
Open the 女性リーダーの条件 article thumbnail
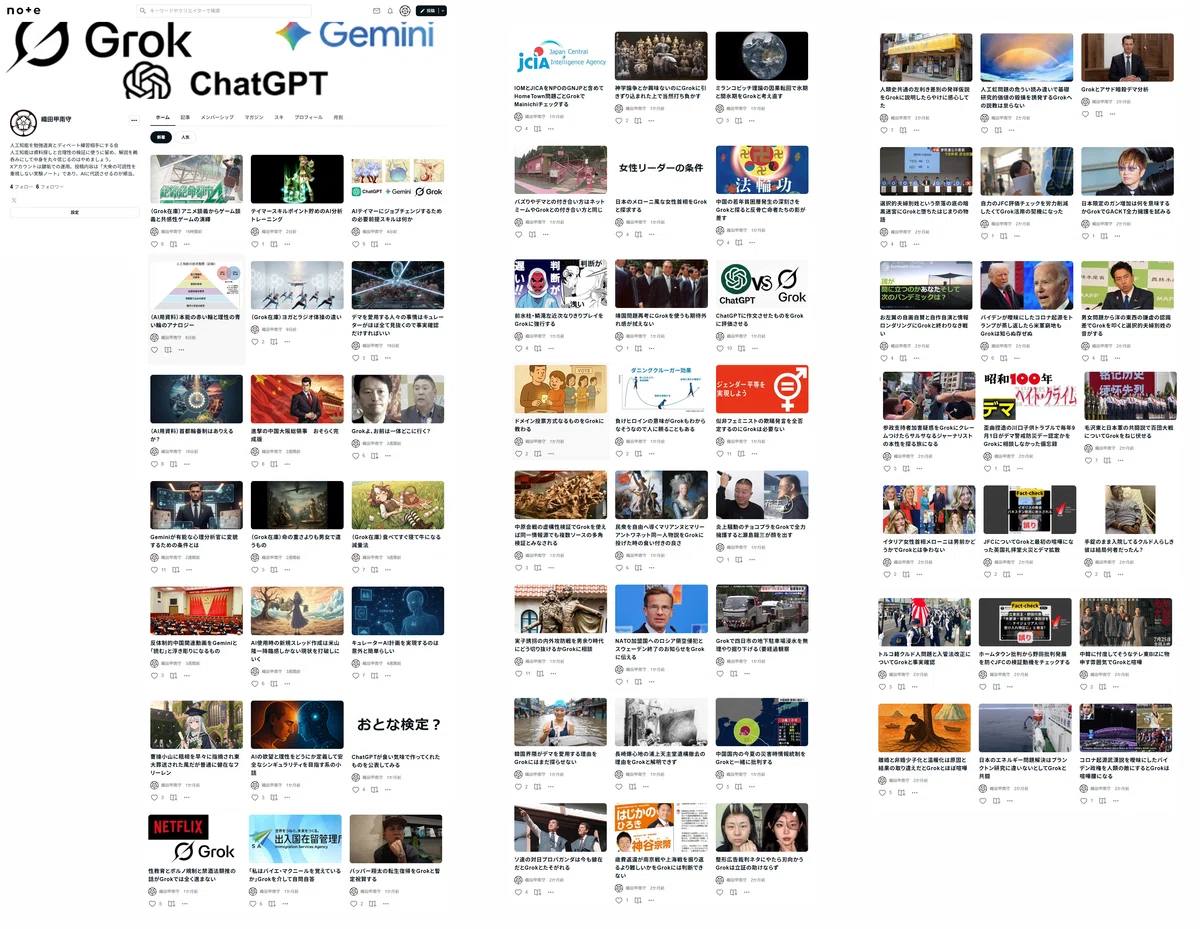pyautogui.click(x=661, y=170)
